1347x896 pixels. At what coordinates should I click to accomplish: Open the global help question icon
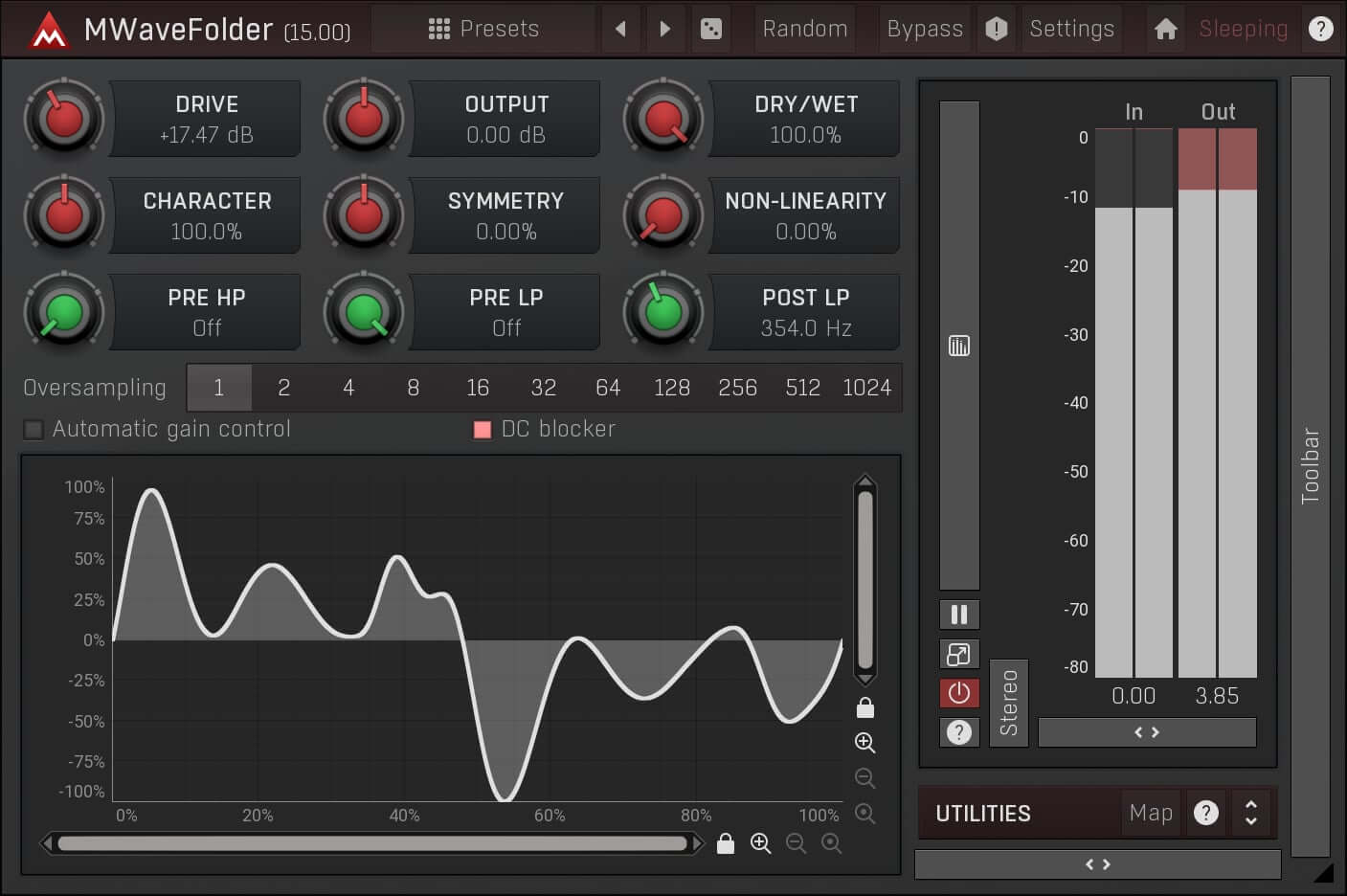point(1320,29)
